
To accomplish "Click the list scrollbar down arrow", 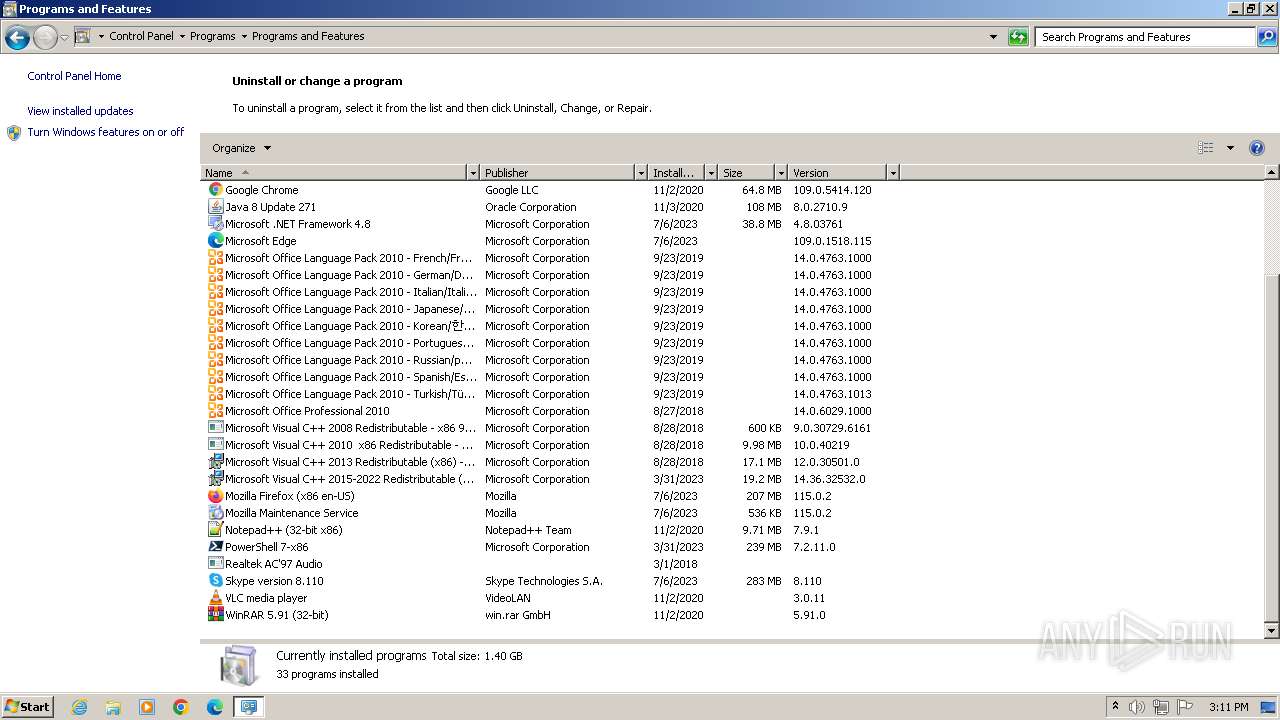I will [x=1272, y=631].
